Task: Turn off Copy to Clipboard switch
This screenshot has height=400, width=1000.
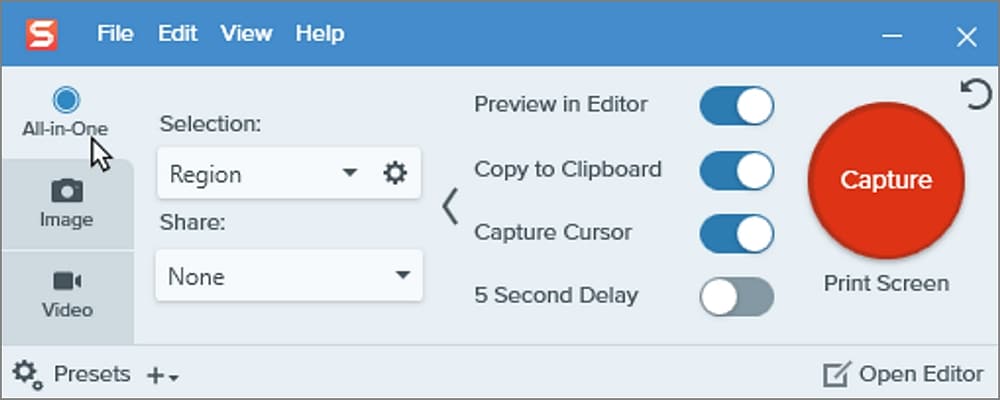Action: pyautogui.click(x=736, y=170)
